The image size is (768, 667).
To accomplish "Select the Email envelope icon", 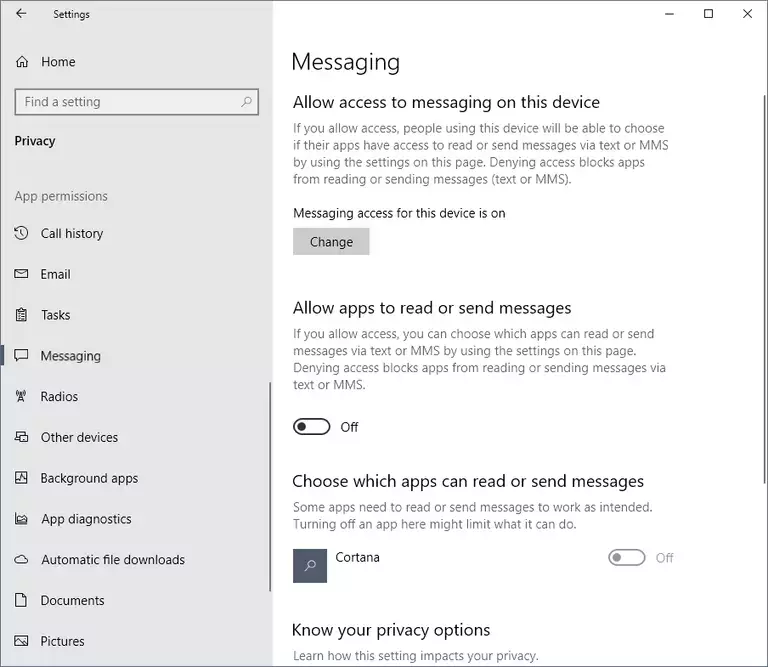I will pyautogui.click(x=21, y=275).
